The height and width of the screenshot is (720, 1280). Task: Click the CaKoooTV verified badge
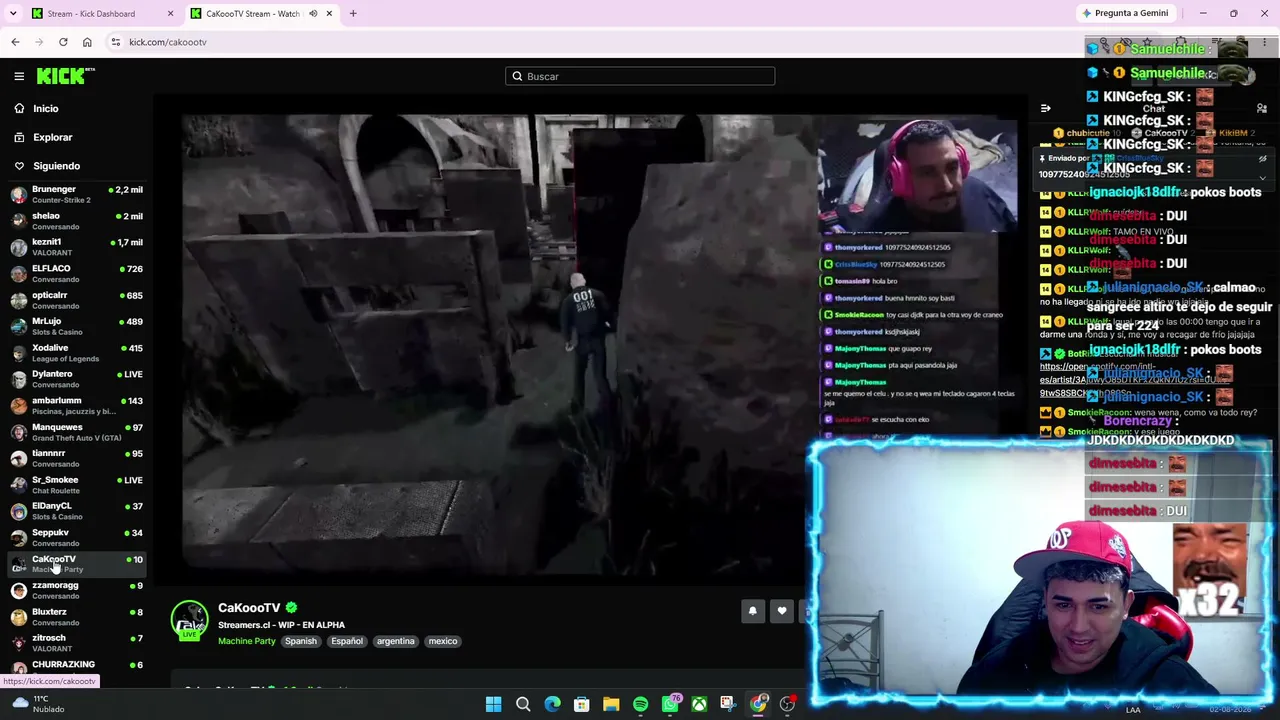[291, 608]
